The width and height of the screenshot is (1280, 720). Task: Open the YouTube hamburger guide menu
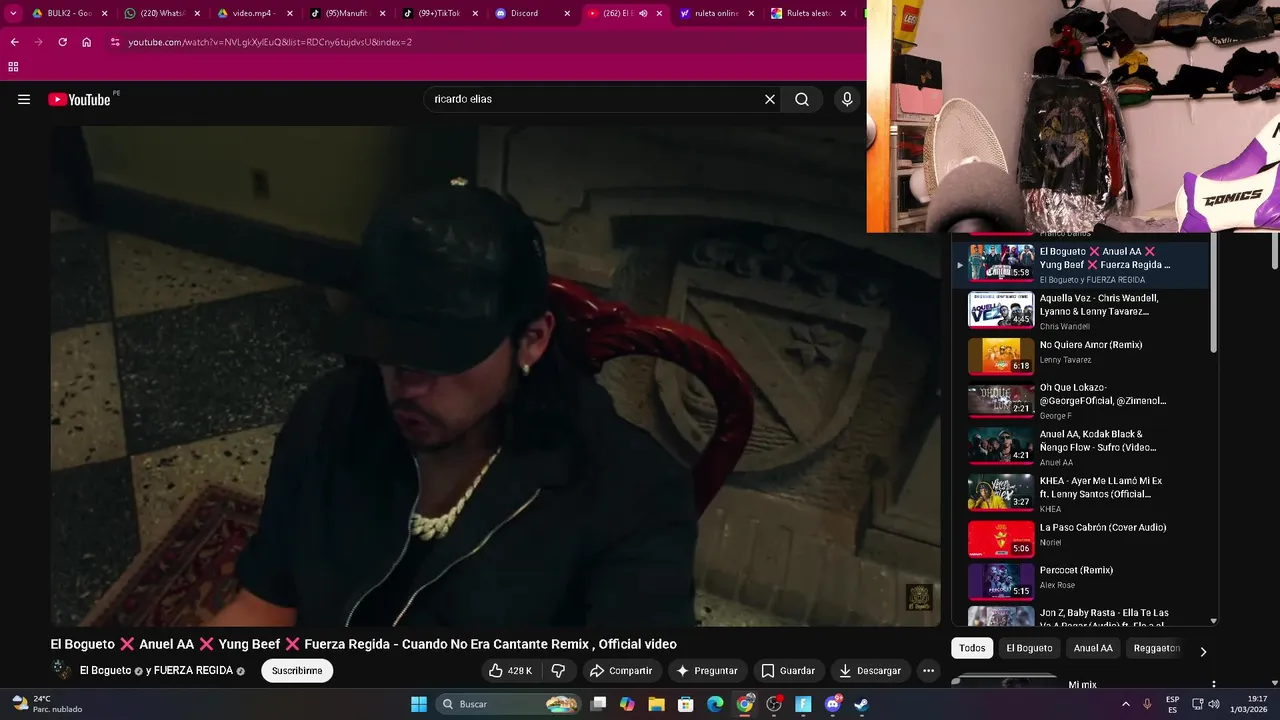[x=24, y=99]
